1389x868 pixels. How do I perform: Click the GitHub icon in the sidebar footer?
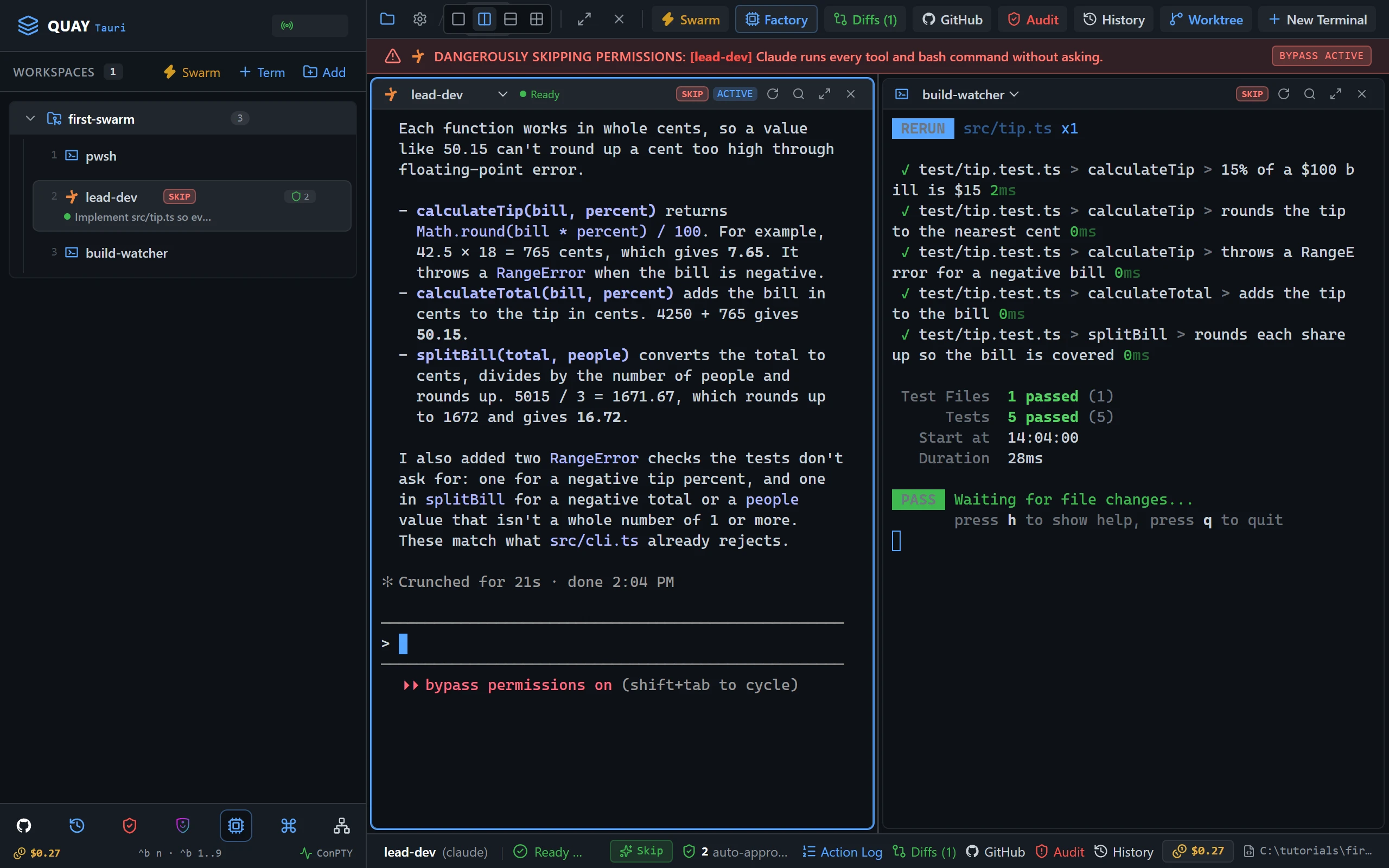(x=23, y=826)
